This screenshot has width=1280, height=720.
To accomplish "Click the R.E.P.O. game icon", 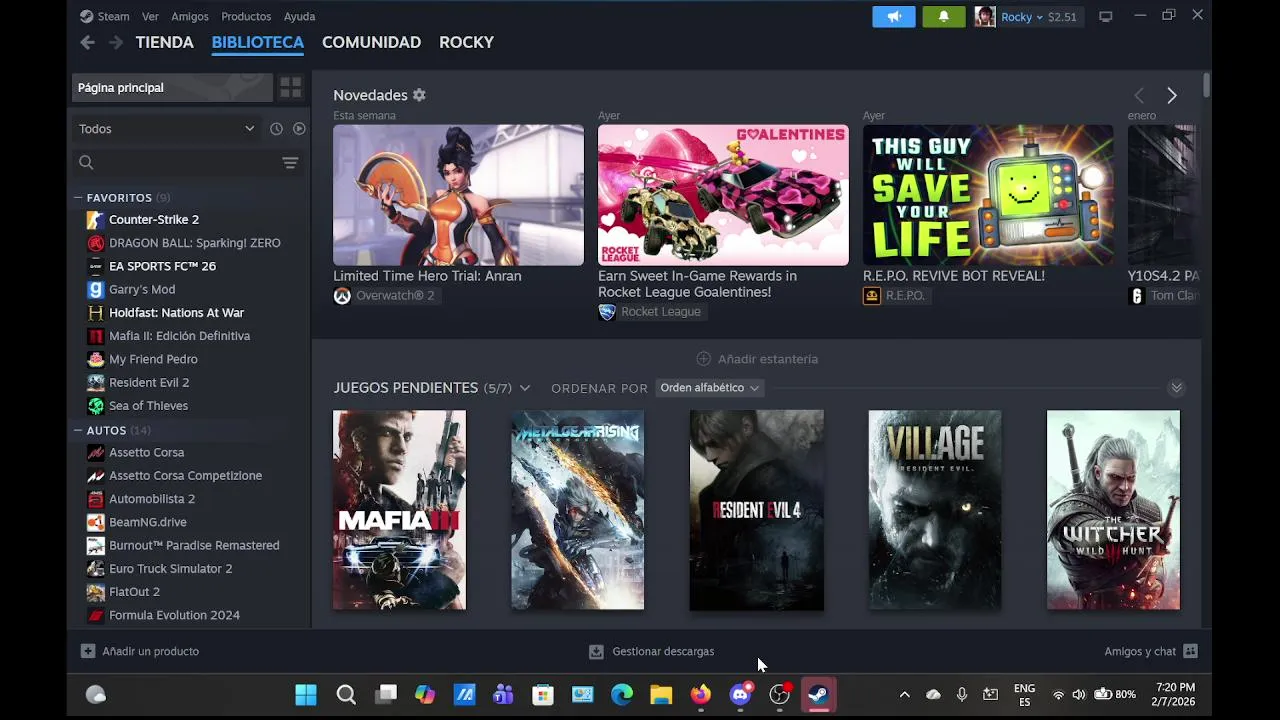I will click(x=872, y=296).
